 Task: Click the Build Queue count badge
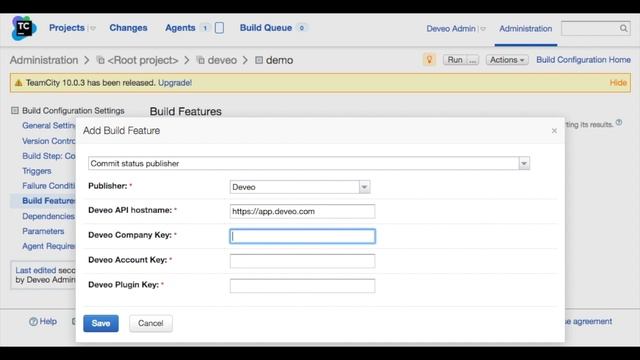tap(302, 28)
